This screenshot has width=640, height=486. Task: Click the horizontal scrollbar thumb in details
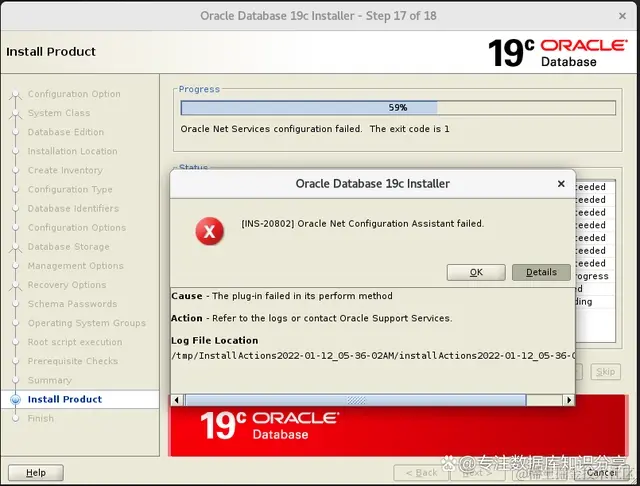click(356, 400)
